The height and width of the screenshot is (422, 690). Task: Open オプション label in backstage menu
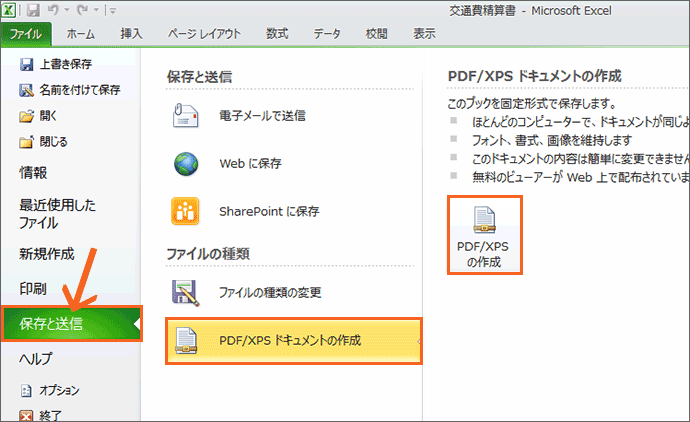click(59, 390)
